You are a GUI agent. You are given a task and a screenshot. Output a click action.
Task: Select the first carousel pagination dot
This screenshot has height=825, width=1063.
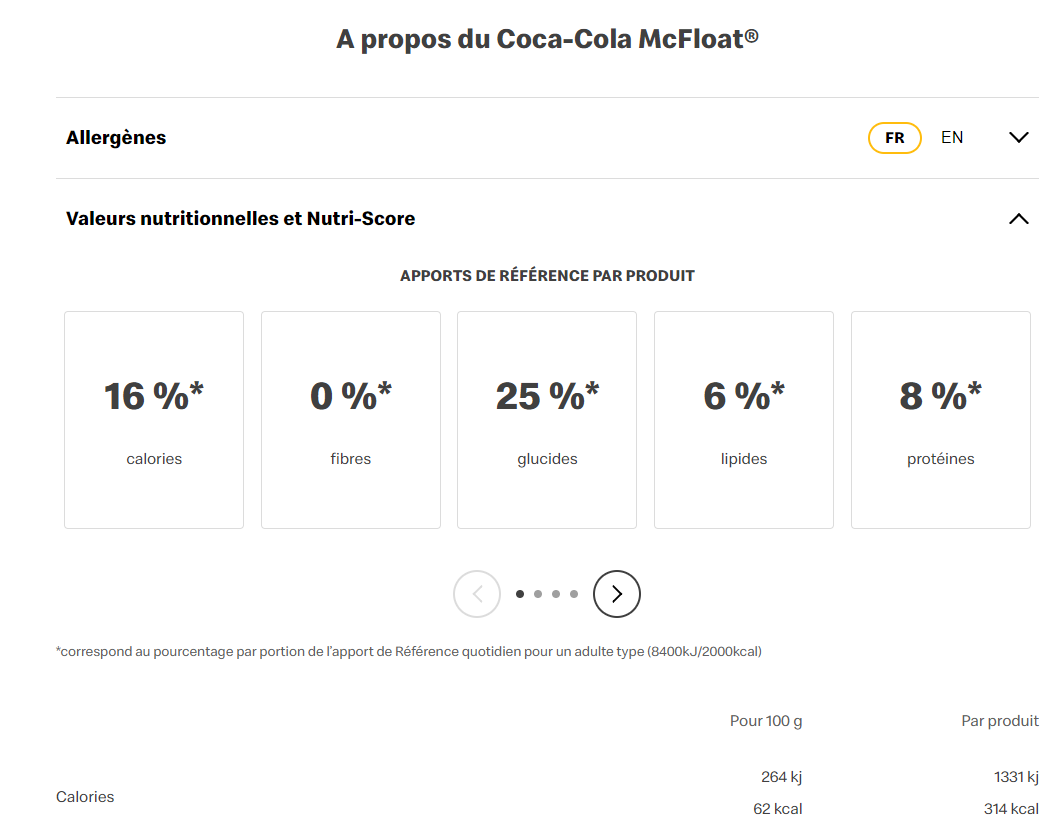[x=520, y=594]
